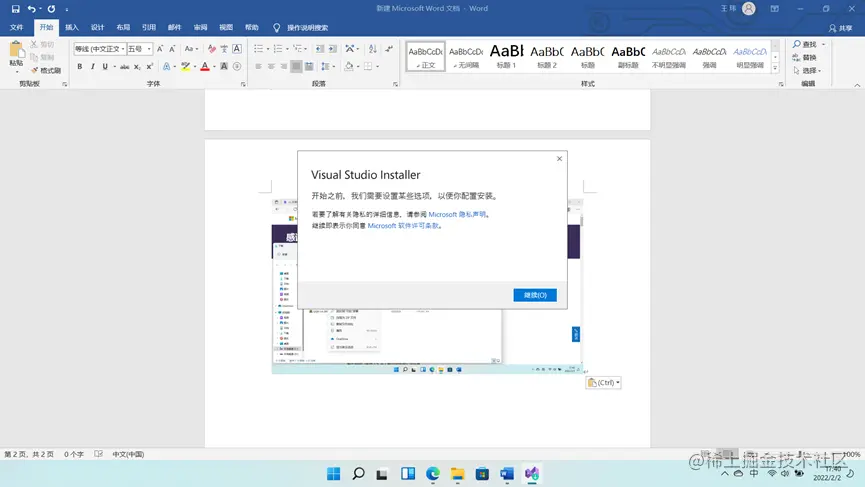Apply text effects icon

pos(167,67)
